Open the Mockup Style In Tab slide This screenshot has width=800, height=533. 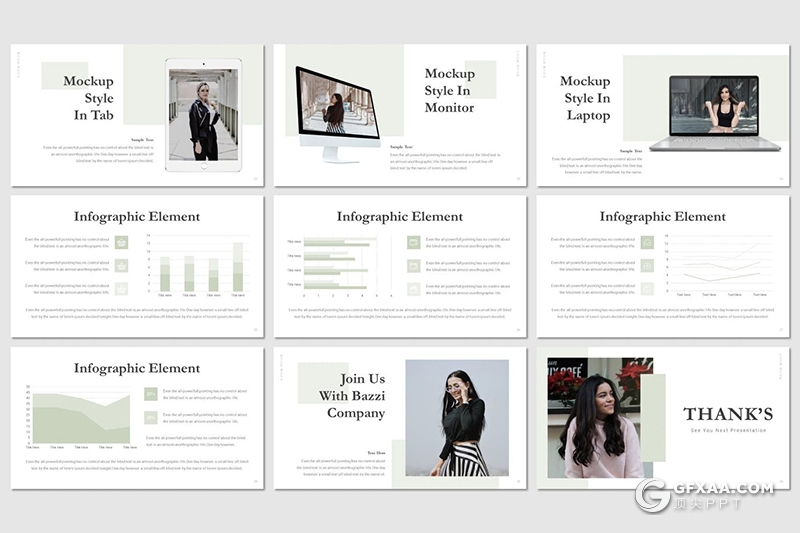click(137, 115)
